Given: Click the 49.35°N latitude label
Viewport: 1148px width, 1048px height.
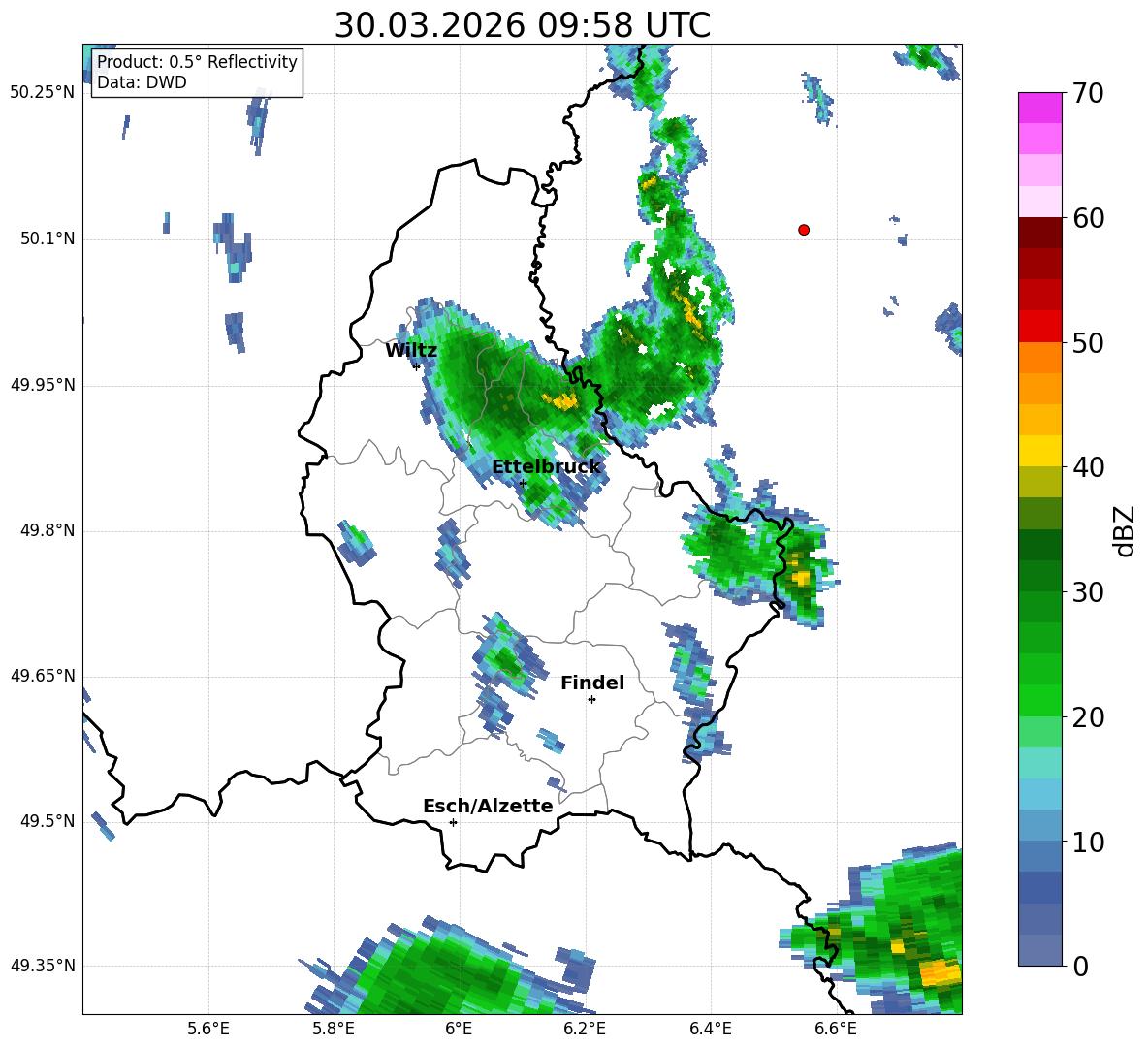Looking at the screenshot, I should (x=43, y=966).
